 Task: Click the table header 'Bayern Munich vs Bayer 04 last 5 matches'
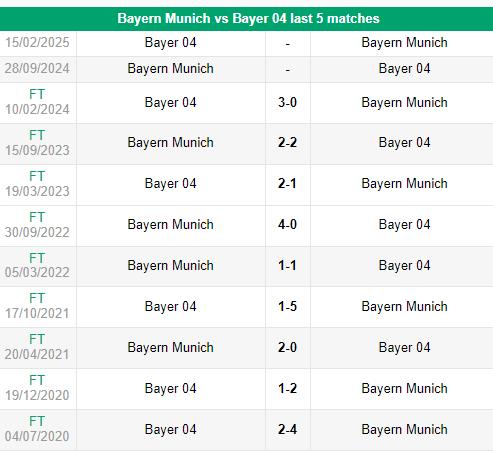248,18
